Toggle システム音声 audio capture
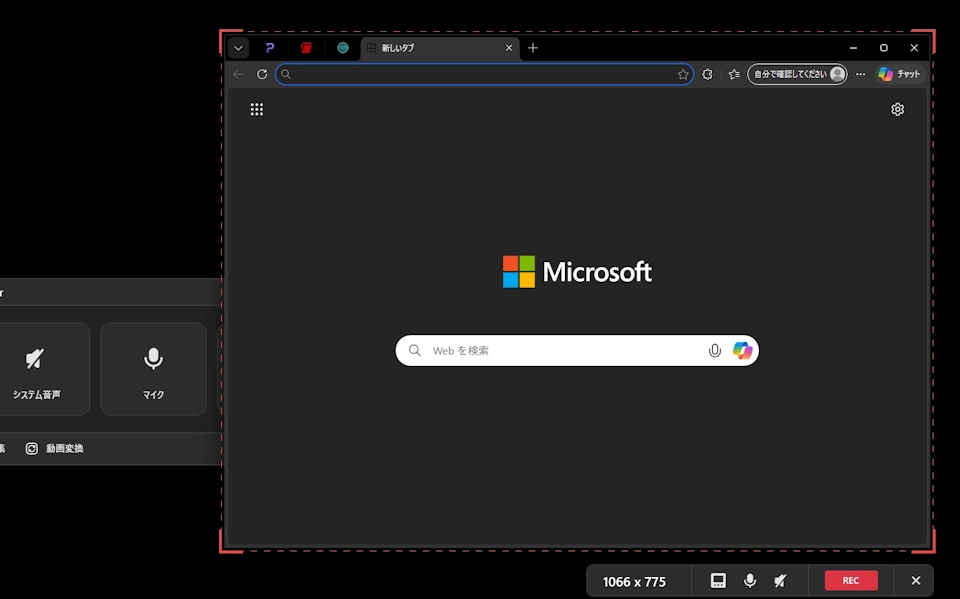This screenshot has width=960, height=599. [35, 368]
